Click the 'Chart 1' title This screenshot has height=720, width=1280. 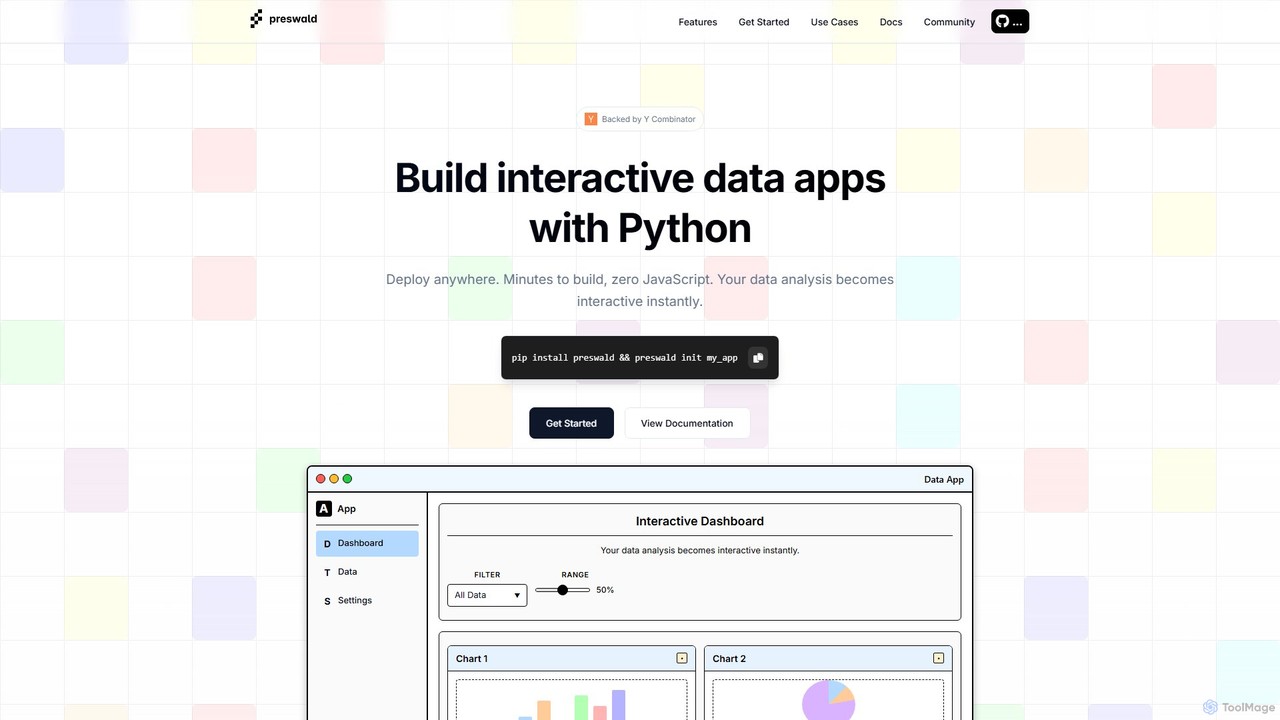tap(472, 659)
